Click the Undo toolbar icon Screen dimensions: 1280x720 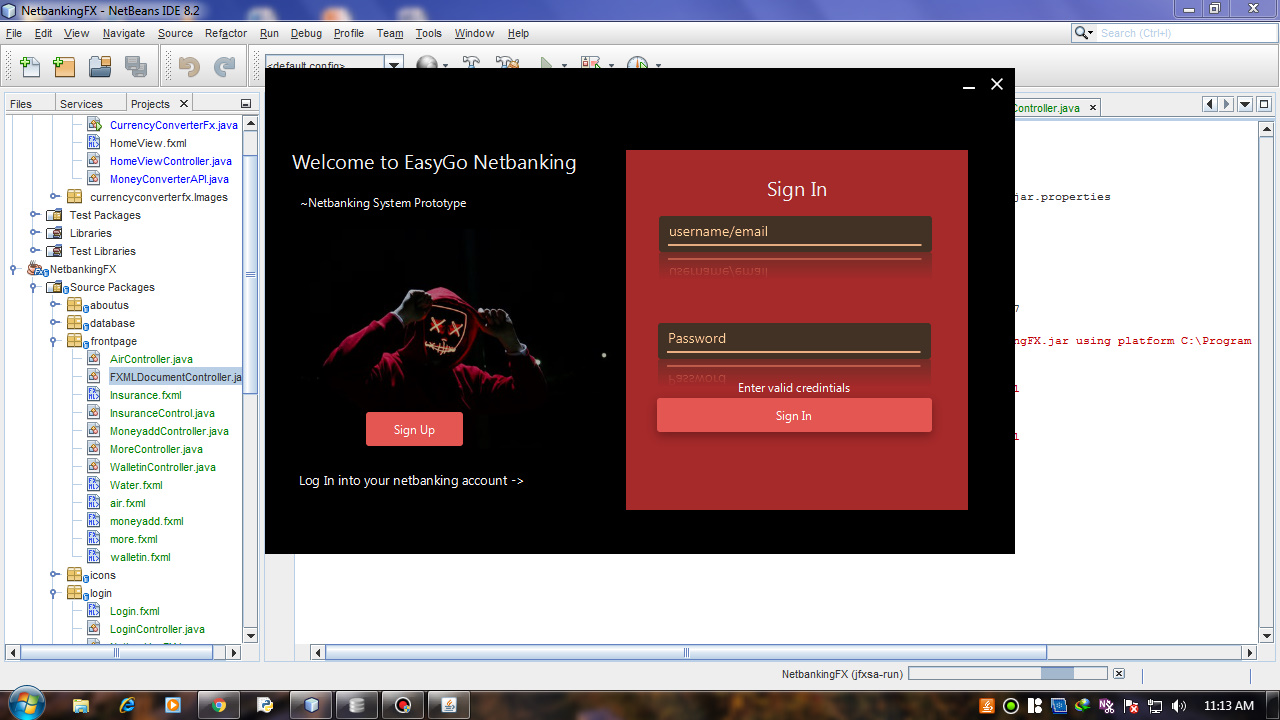(x=189, y=67)
